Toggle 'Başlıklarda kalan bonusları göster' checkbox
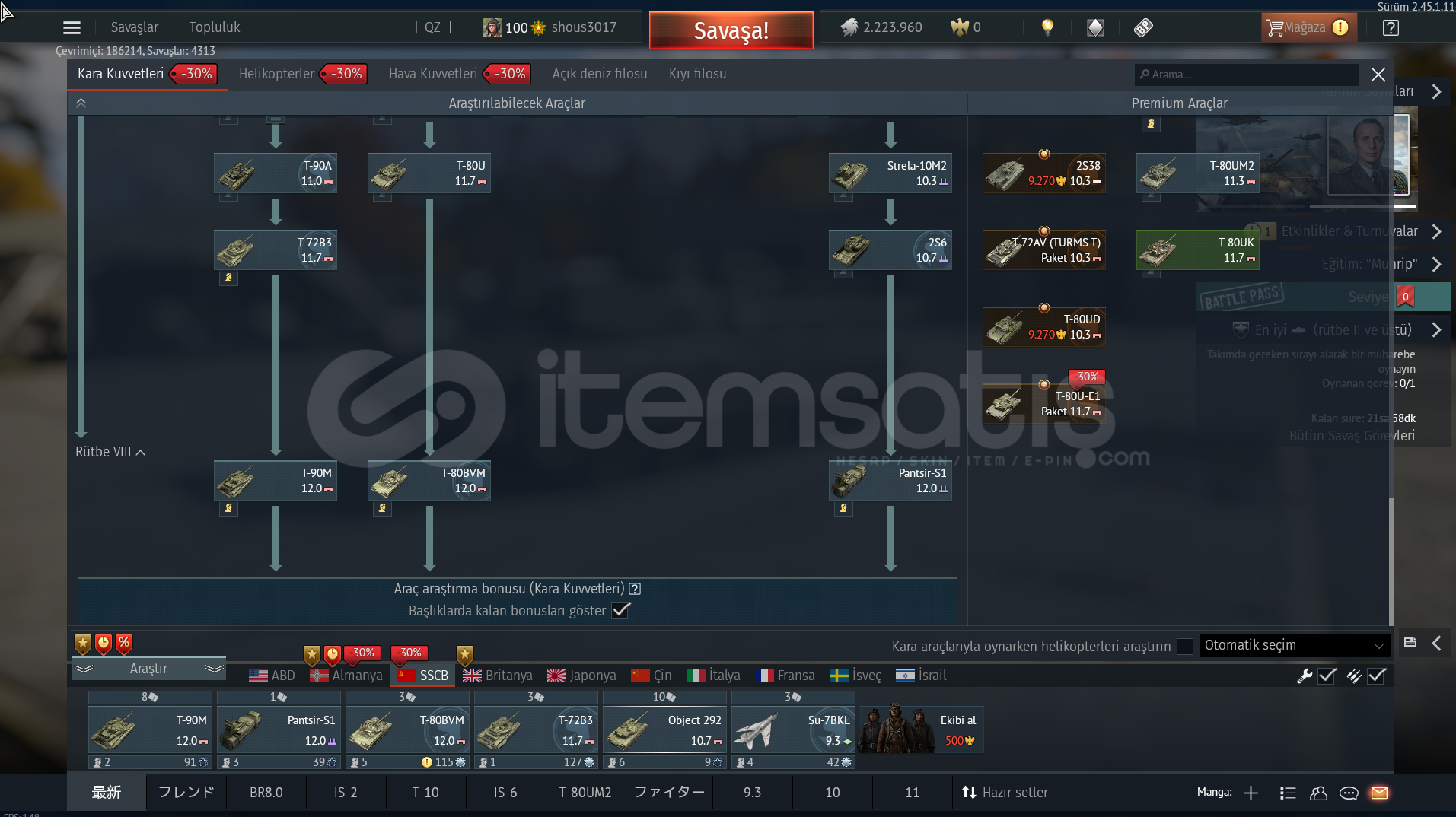The width and height of the screenshot is (1456, 817). pos(621,611)
